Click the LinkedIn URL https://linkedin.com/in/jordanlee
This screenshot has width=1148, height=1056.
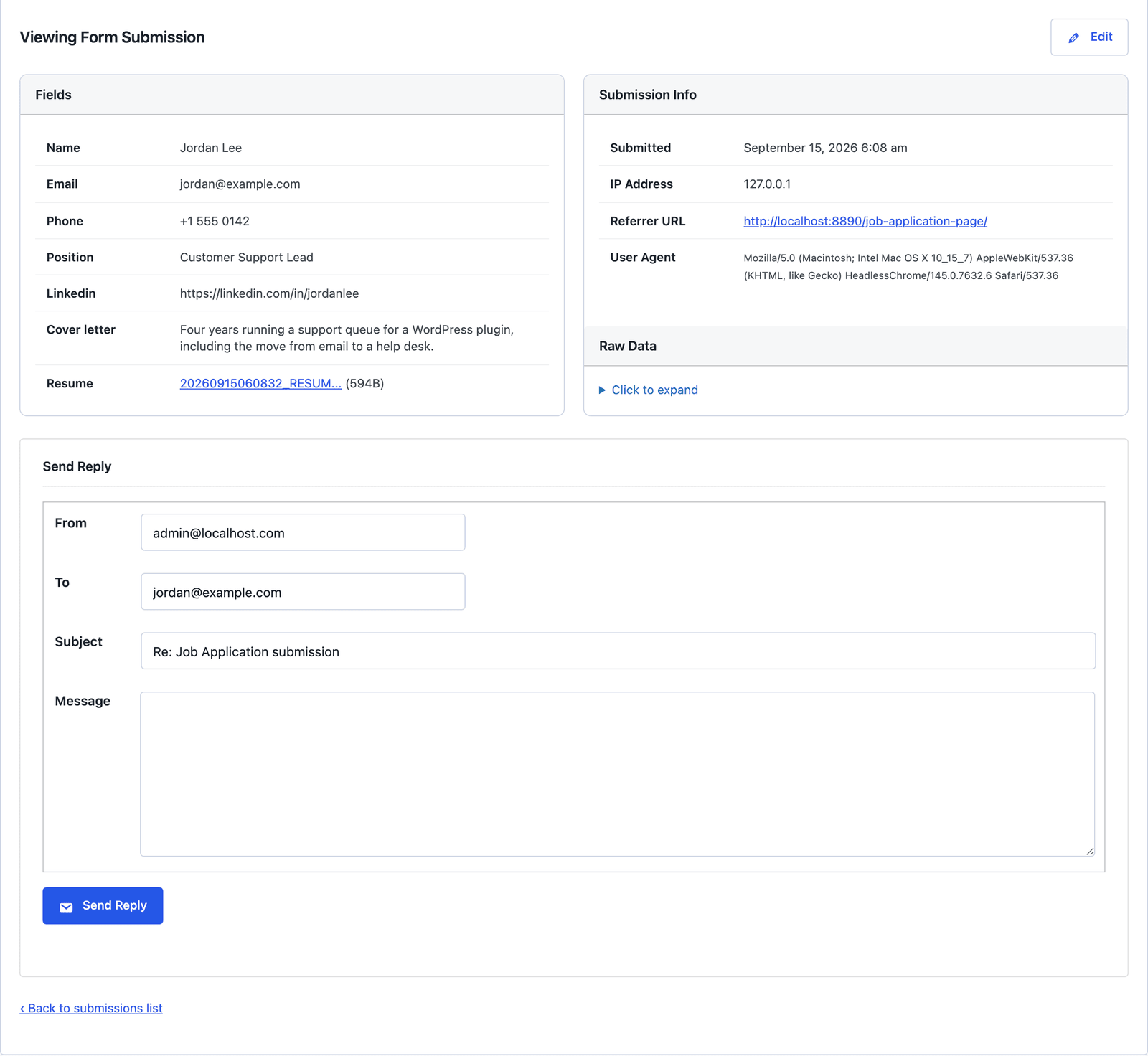coord(269,293)
